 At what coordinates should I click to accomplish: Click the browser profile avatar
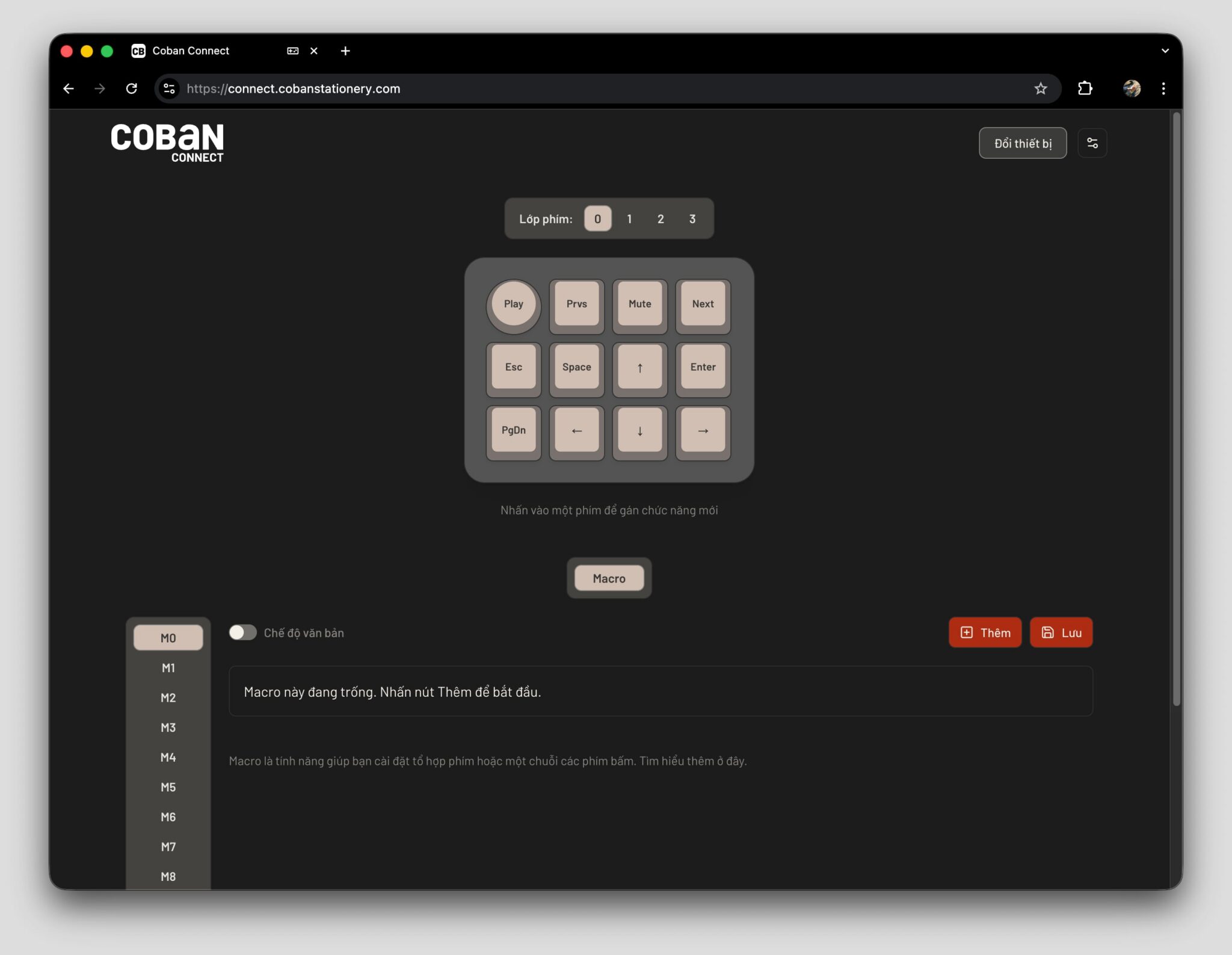(1131, 89)
